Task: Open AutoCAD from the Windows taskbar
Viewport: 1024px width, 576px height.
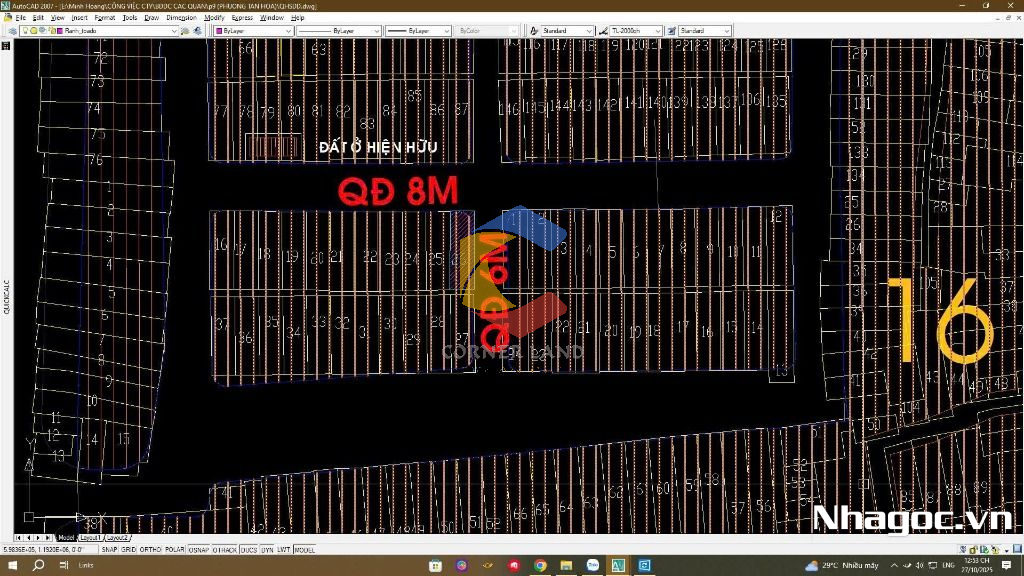Action: [x=618, y=565]
